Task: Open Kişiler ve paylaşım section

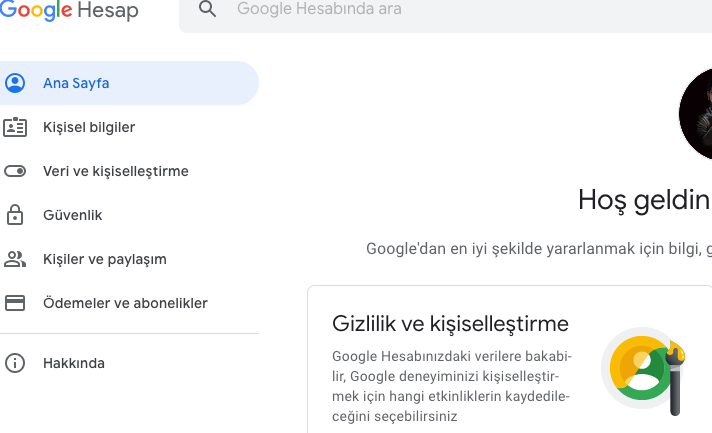Action: (104, 259)
